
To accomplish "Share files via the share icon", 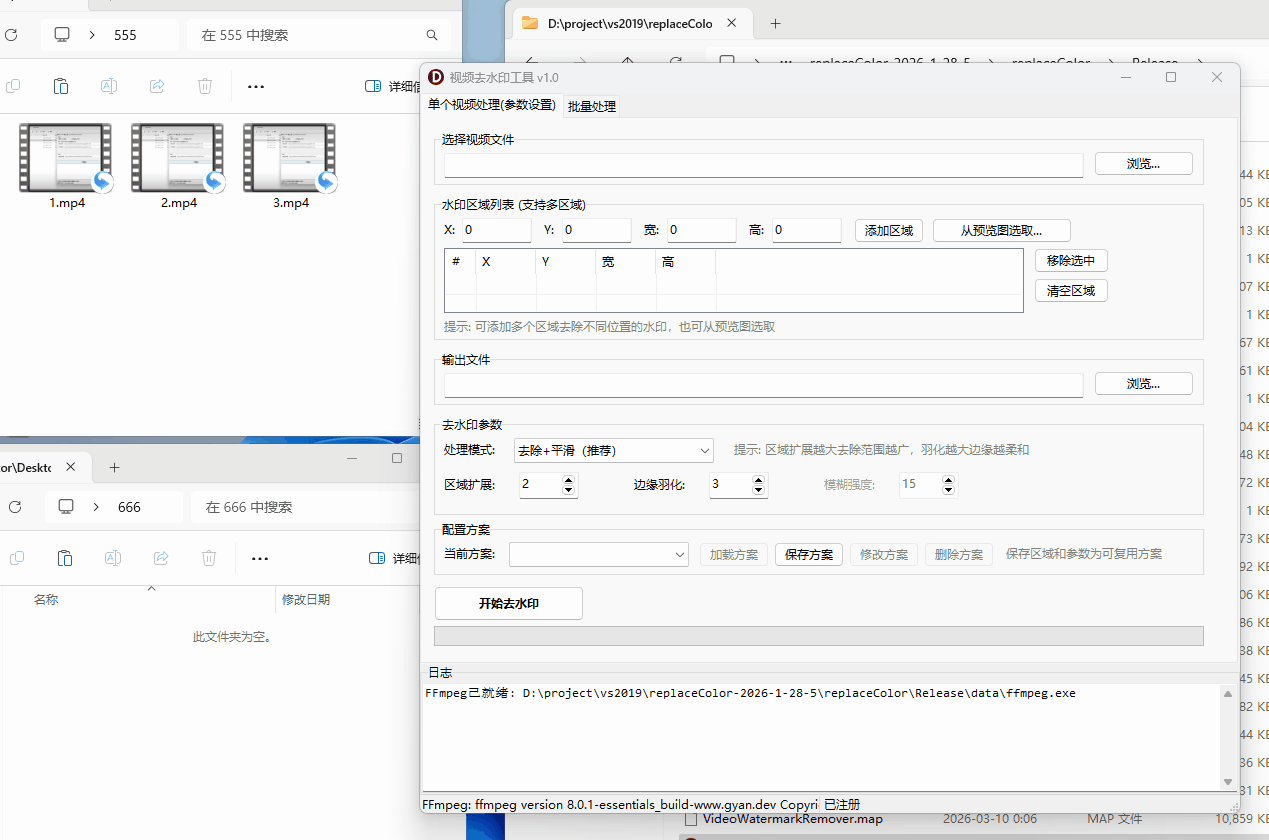I will [x=157, y=86].
